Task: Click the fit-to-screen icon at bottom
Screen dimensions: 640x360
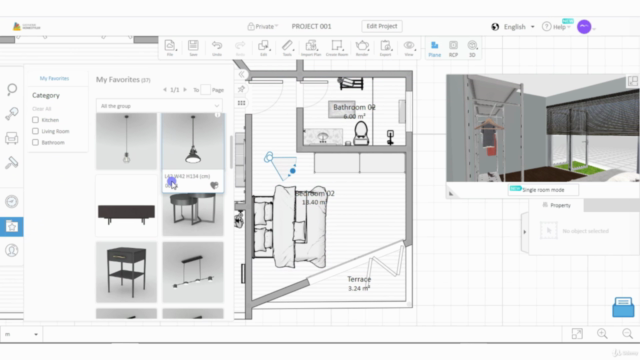Action: [577, 334]
